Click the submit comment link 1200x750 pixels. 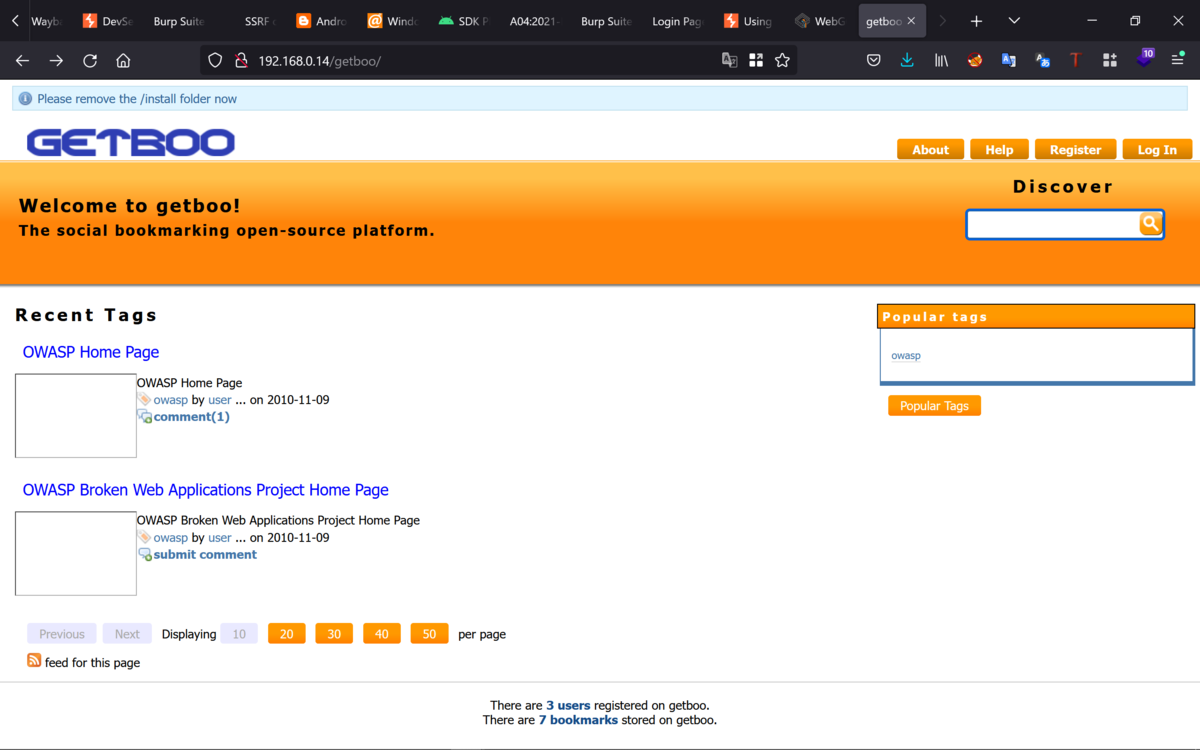(205, 554)
